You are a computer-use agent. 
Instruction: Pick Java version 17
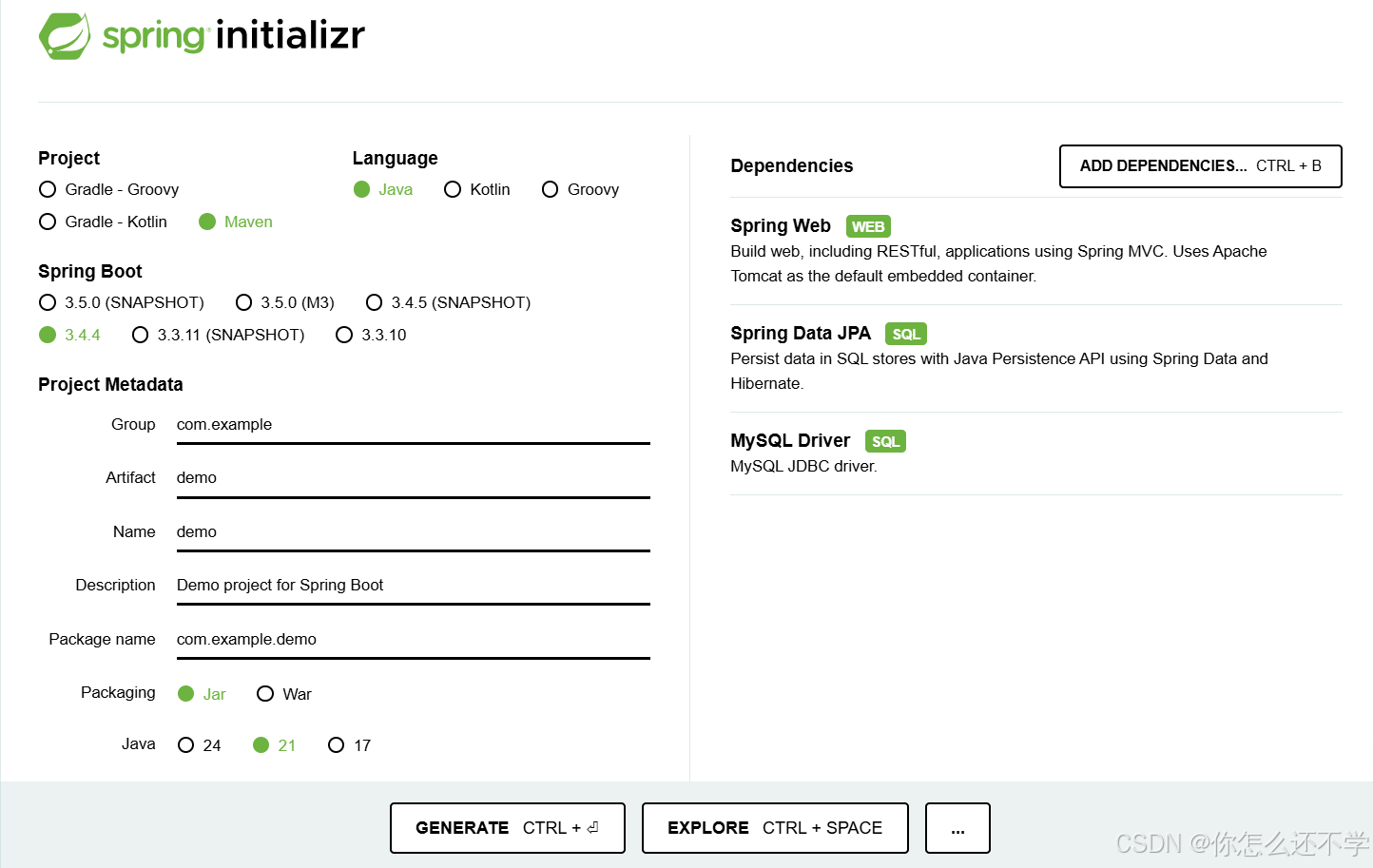click(349, 745)
